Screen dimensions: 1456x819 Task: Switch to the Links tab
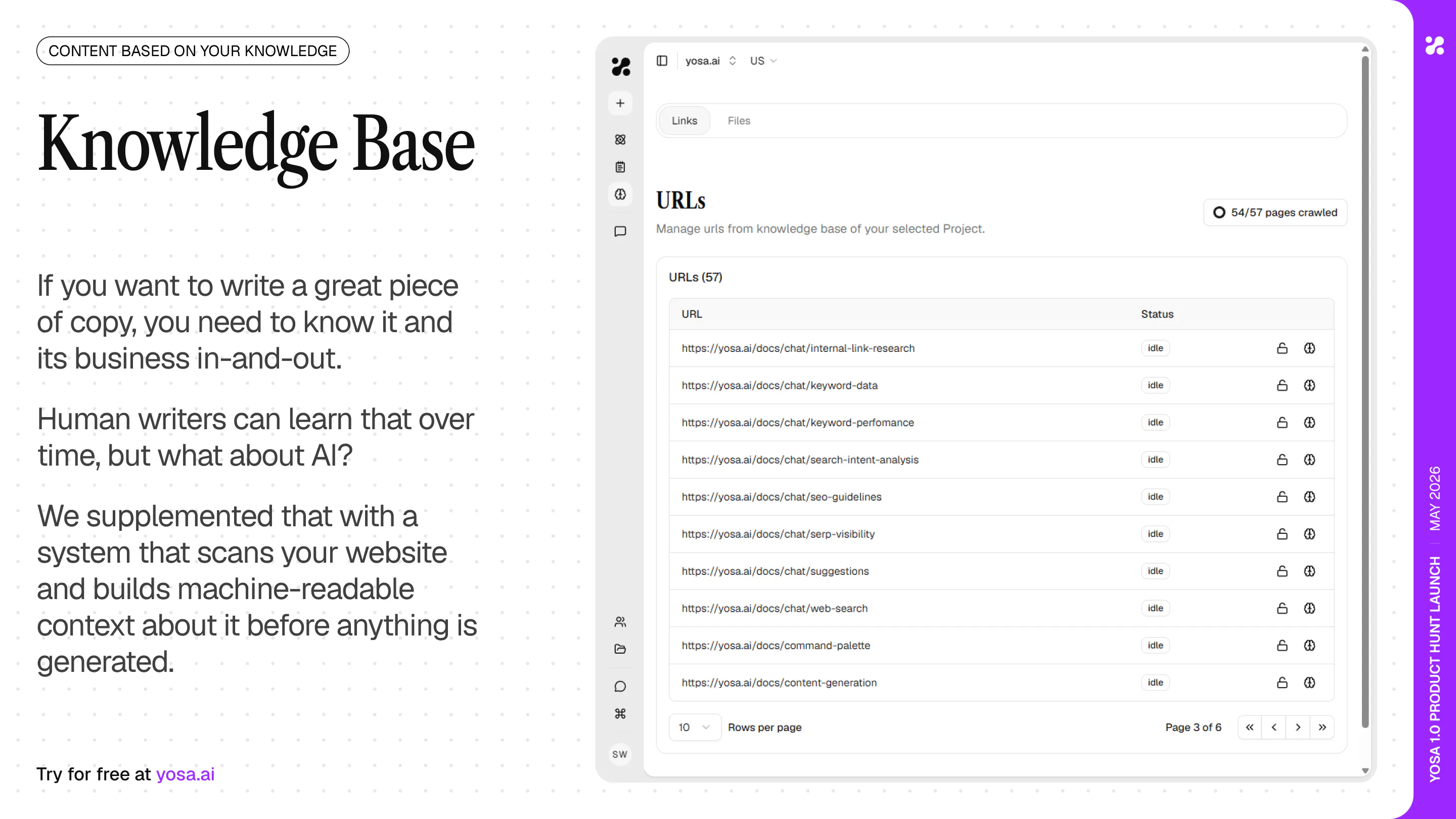pos(685,120)
